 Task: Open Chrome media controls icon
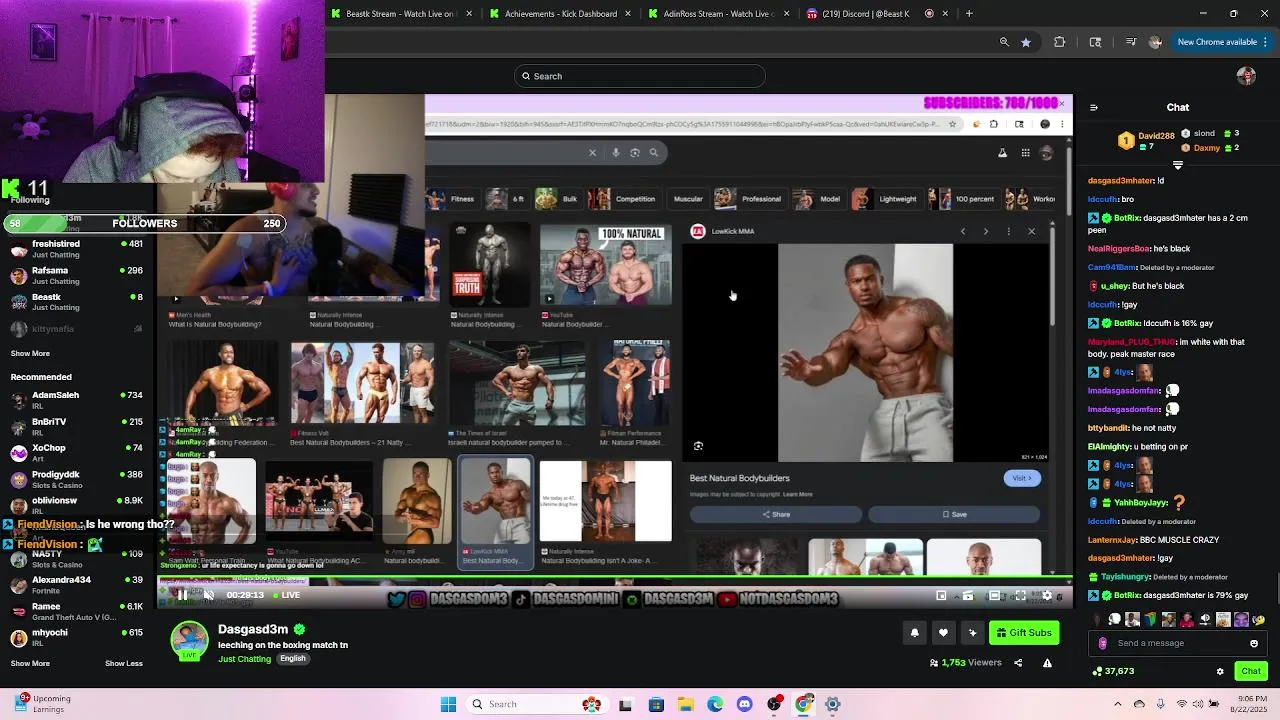coord(1131,42)
